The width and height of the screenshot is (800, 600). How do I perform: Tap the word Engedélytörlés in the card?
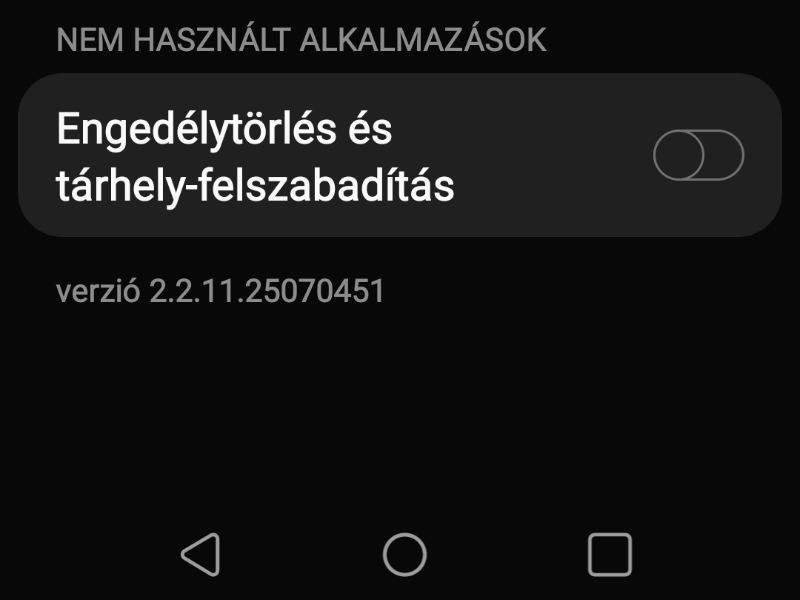196,130
